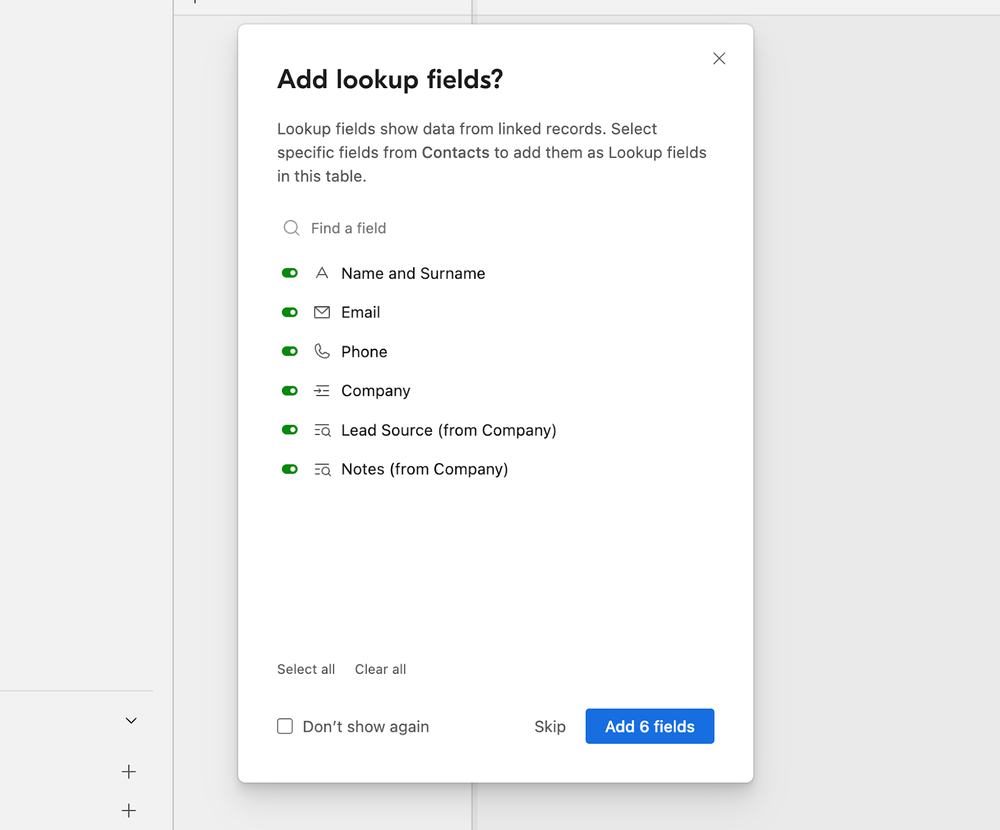Click the Notes lookup field icon

tap(321, 468)
